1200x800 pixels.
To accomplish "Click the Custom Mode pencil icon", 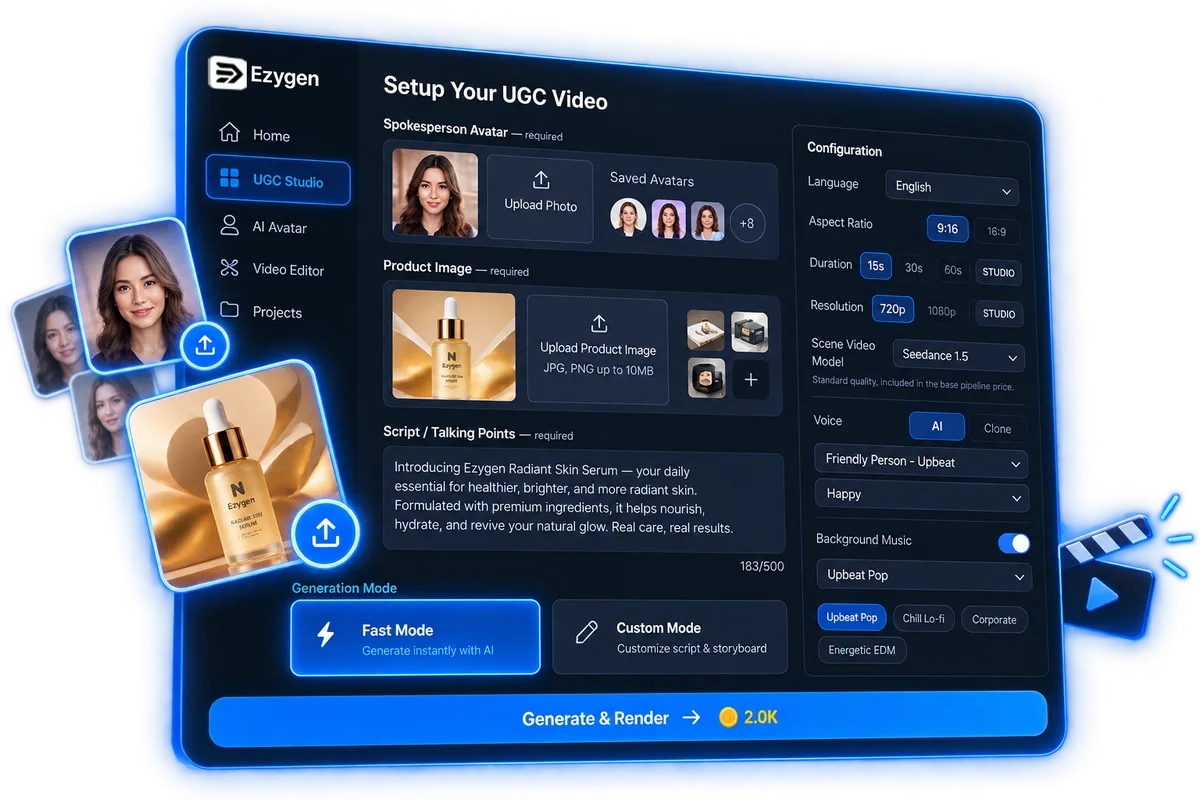I will (587, 632).
